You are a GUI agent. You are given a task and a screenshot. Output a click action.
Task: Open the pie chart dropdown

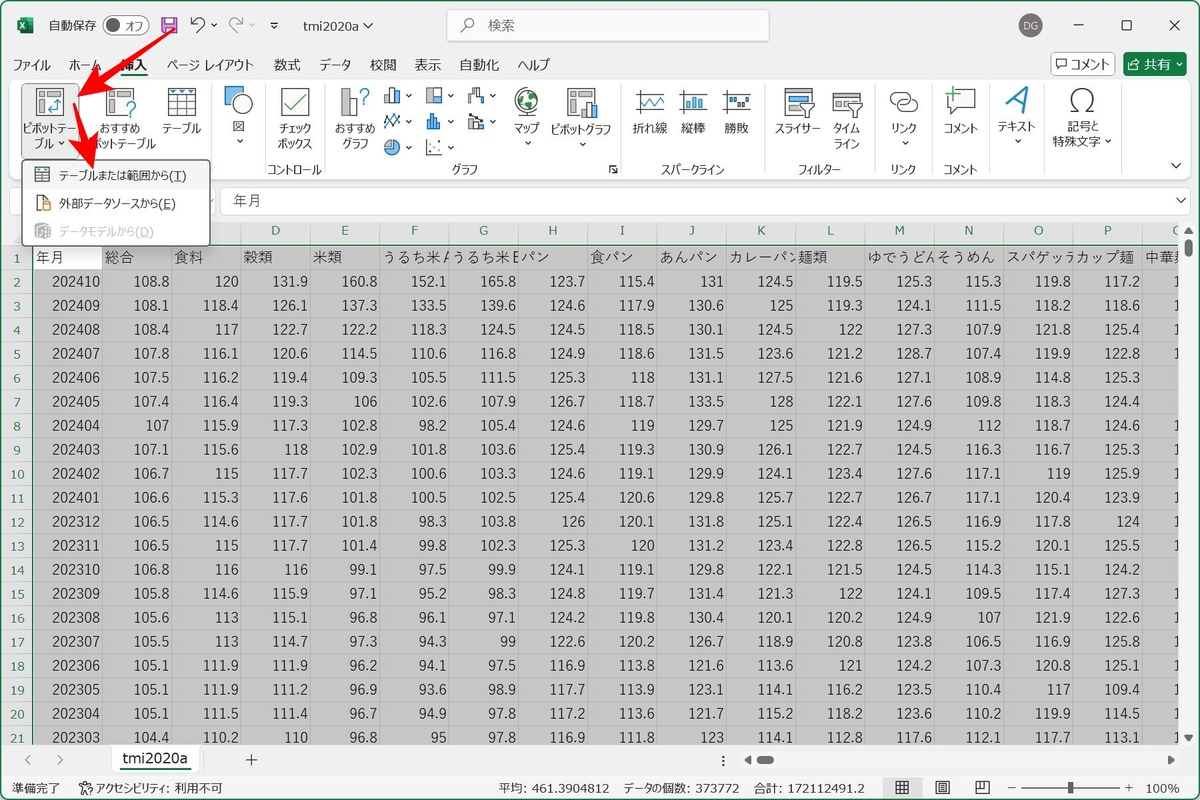click(x=397, y=147)
